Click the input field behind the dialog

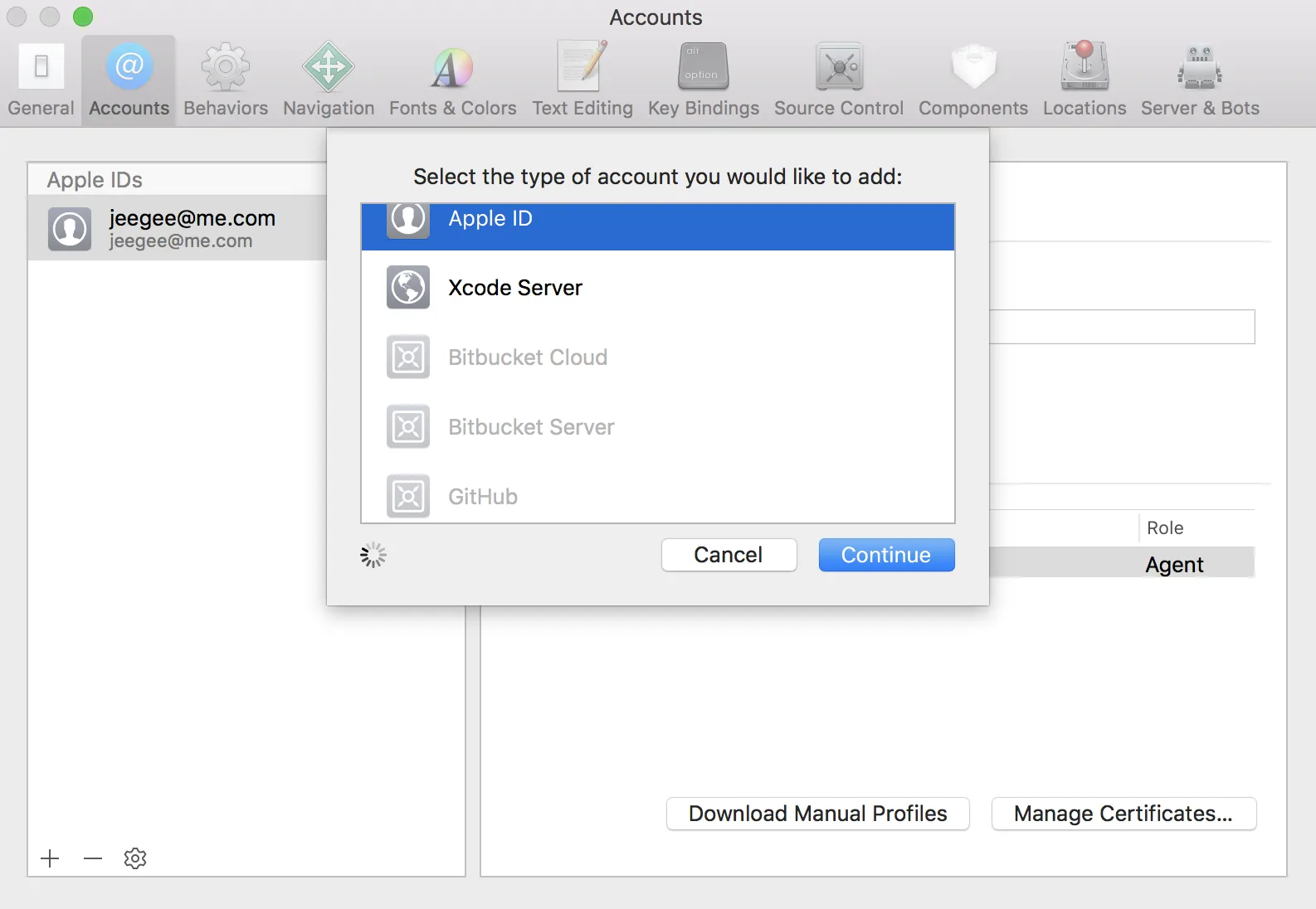tap(1122, 327)
